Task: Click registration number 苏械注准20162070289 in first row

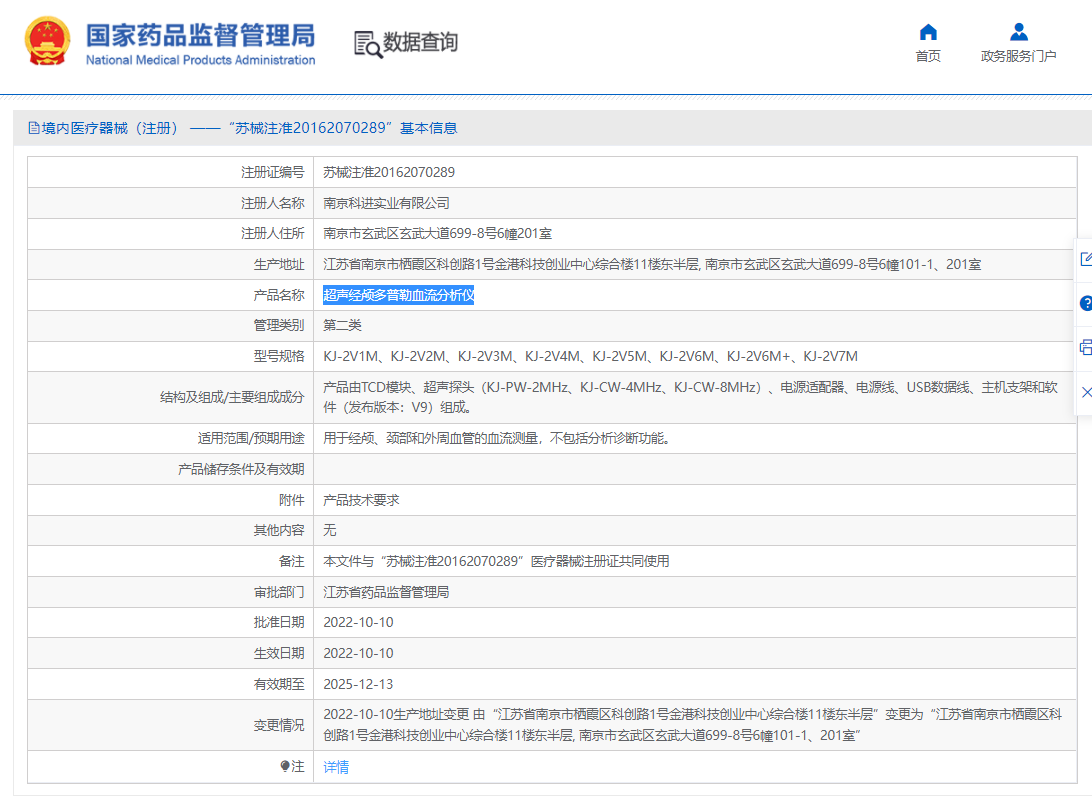Action: 389,172
